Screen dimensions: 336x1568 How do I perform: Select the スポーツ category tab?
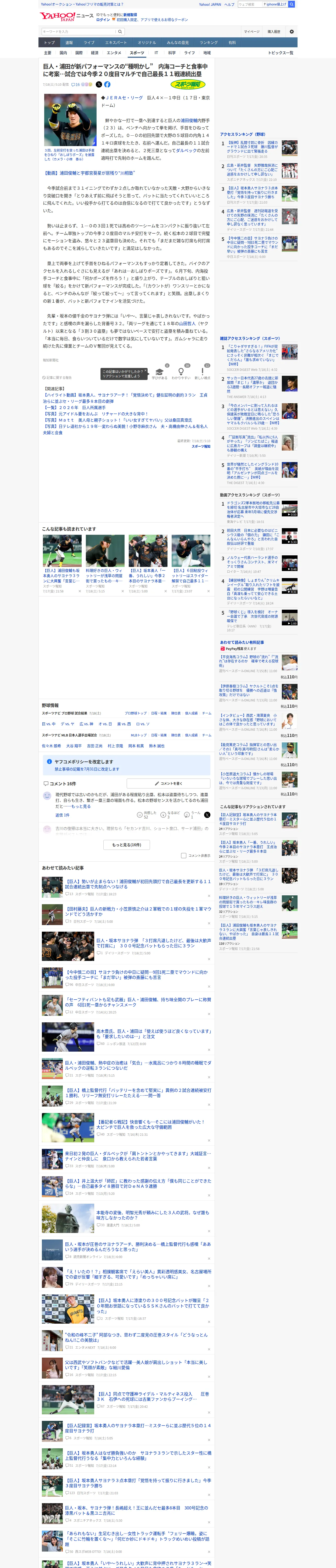(137, 53)
